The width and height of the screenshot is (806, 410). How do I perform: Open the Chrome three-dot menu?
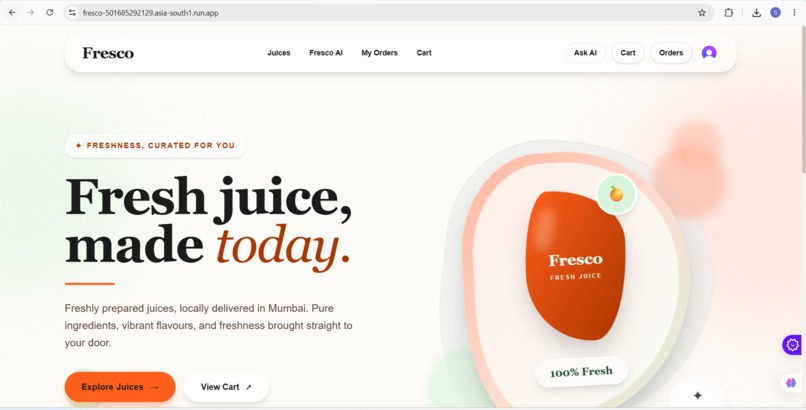[x=794, y=13]
